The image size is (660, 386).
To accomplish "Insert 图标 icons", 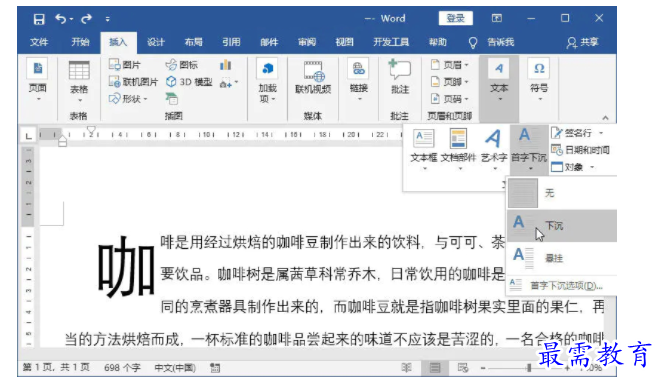I will pos(181,65).
